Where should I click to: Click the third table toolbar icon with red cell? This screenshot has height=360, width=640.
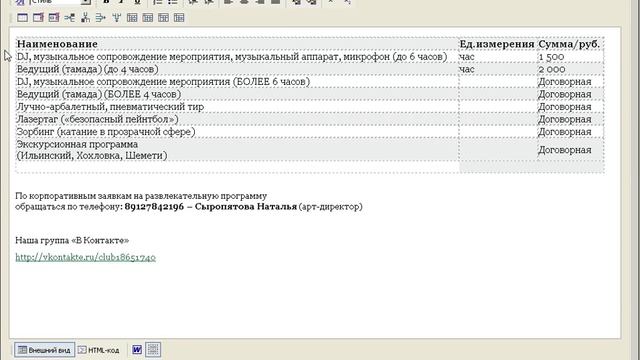point(54,18)
